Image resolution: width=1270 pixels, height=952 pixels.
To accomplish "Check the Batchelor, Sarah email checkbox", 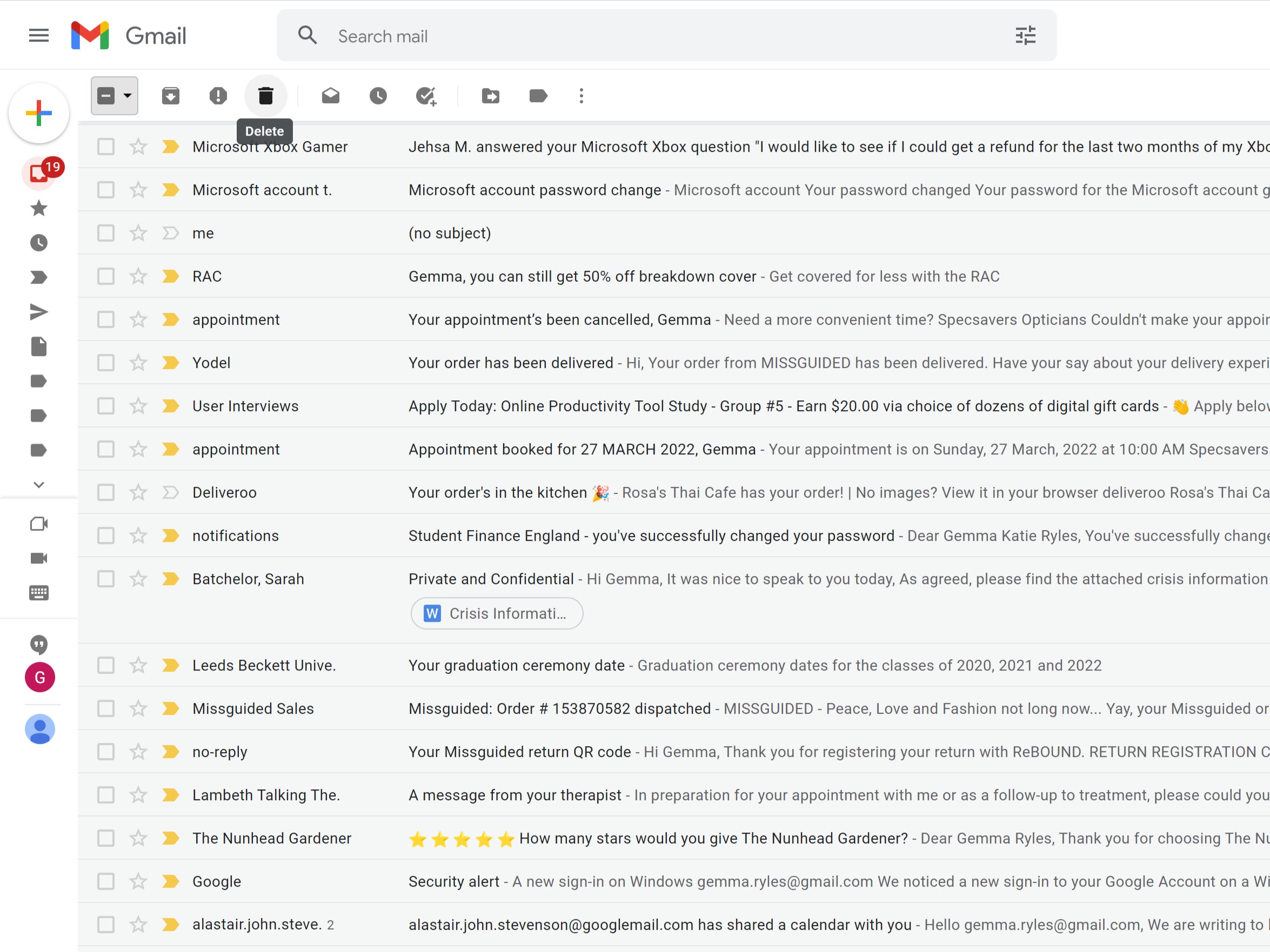I will point(105,579).
